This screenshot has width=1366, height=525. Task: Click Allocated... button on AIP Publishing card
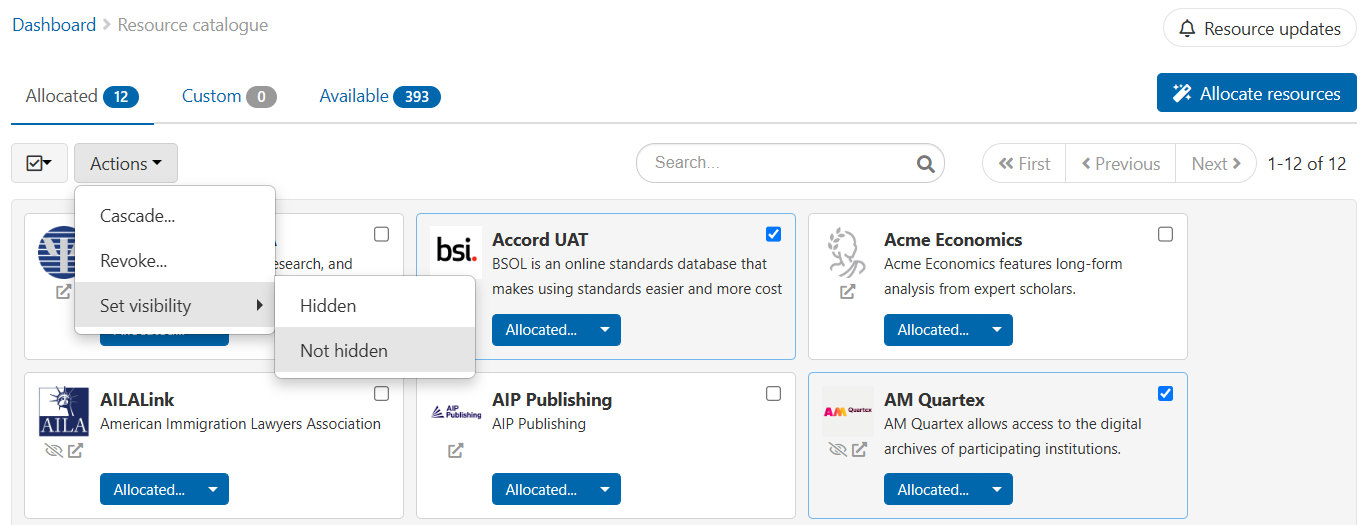(x=541, y=490)
